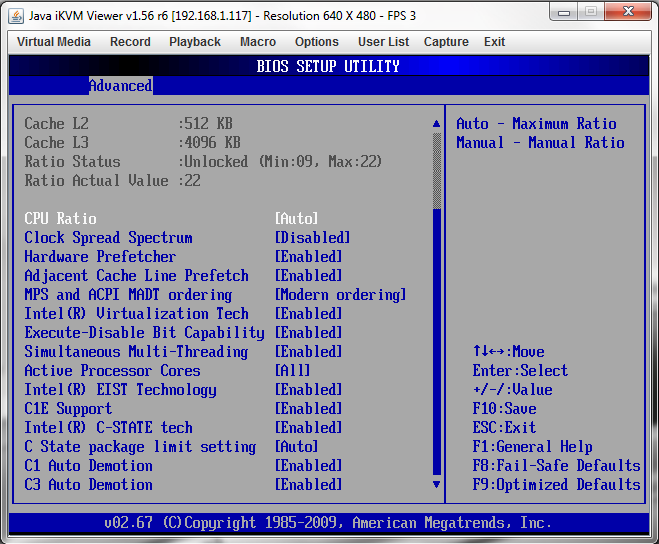The width and height of the screenshot is (659, 544).
Task: Open the Playback menu
Action: [195, 42]
